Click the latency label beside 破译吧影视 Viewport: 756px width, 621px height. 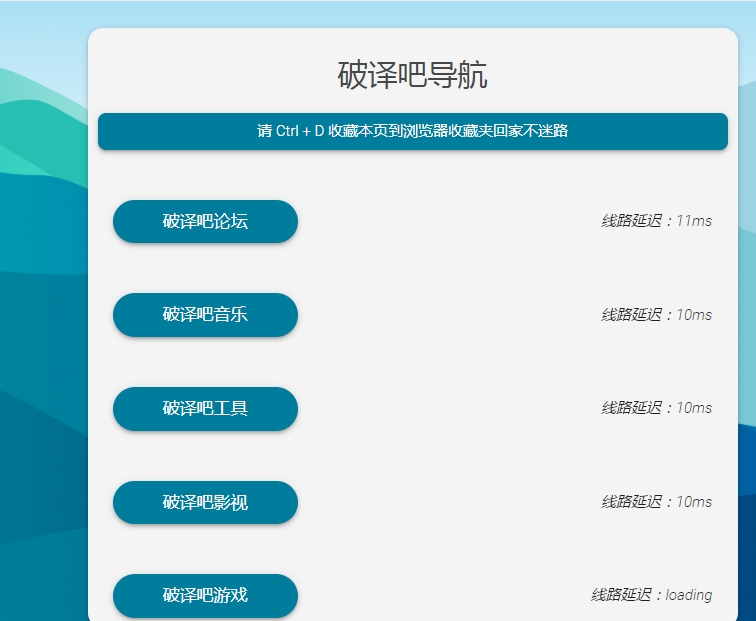(656, 502)
